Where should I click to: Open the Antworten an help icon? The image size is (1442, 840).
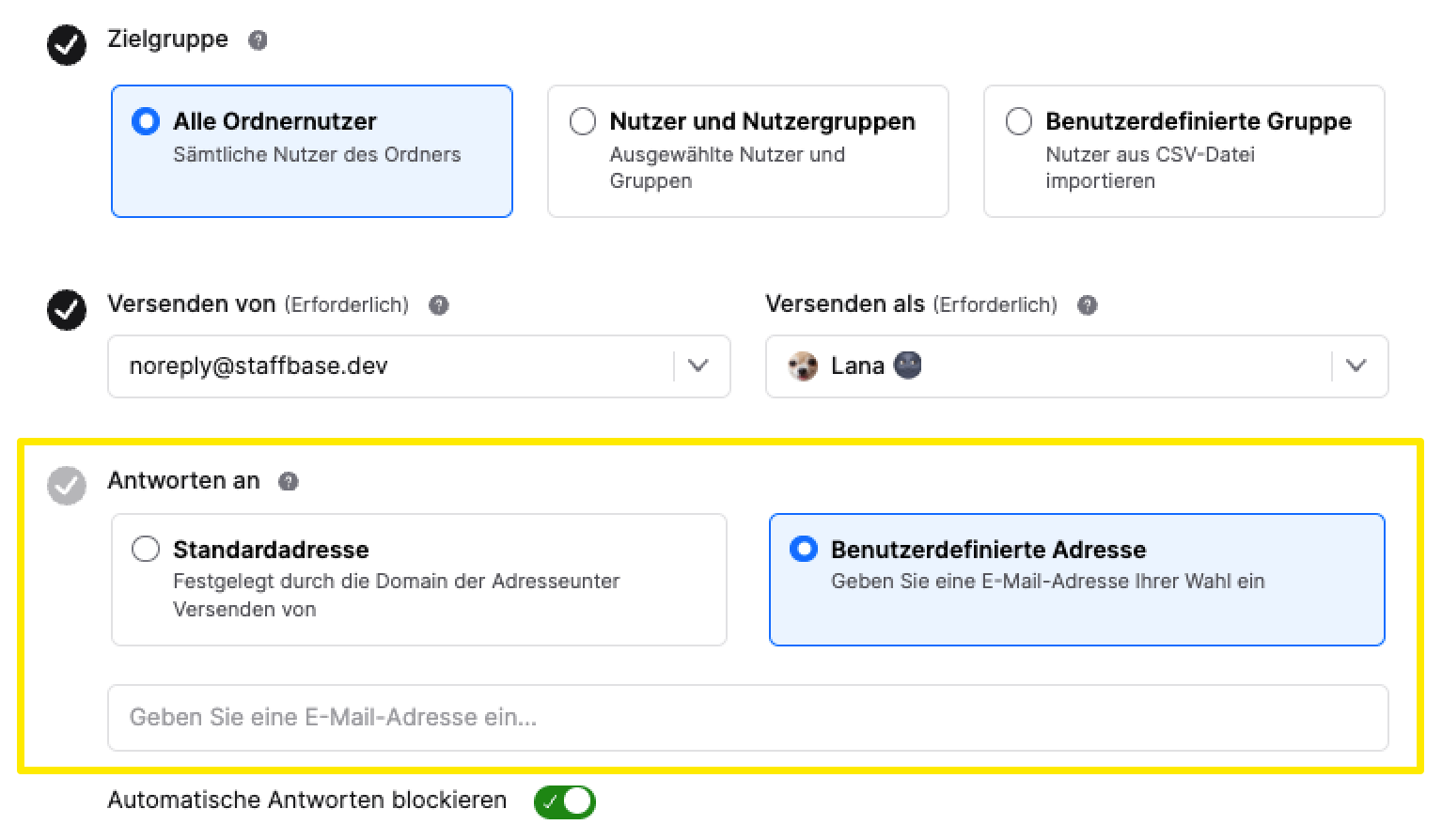(x=289, y=481)
